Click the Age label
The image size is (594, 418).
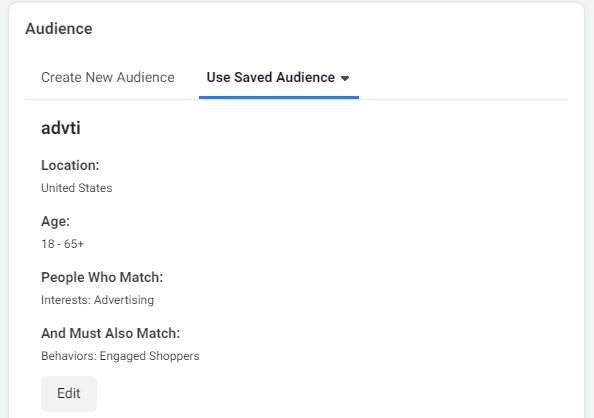point(55,221)
